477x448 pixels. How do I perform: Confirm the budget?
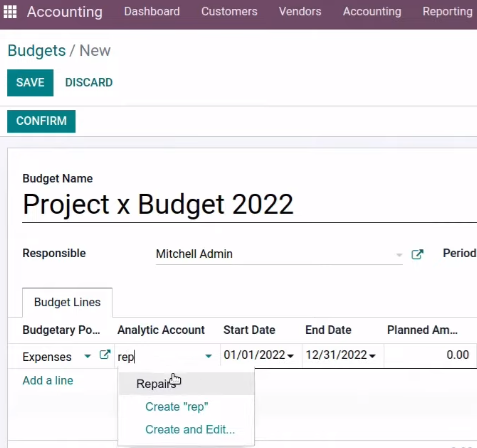point(41,121)
